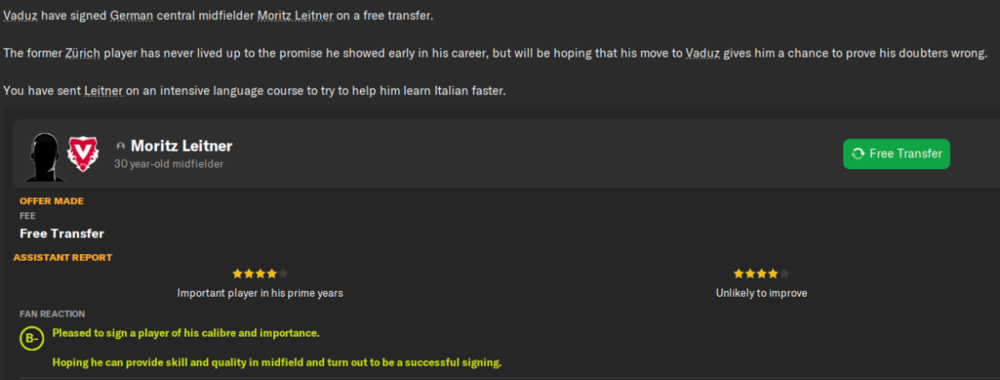Click the 'Unlikely to improve' text
This screenshot has height=380, width=1000.
761,293
